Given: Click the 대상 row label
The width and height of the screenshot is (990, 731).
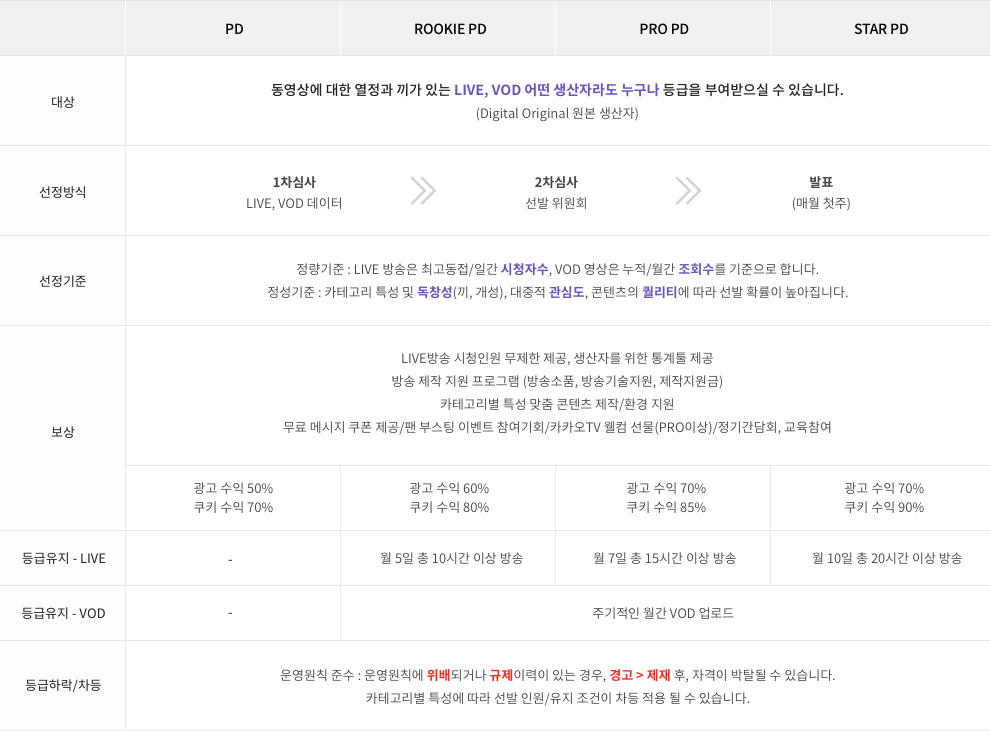Looking at the screenshot, I should pos(63,102).
